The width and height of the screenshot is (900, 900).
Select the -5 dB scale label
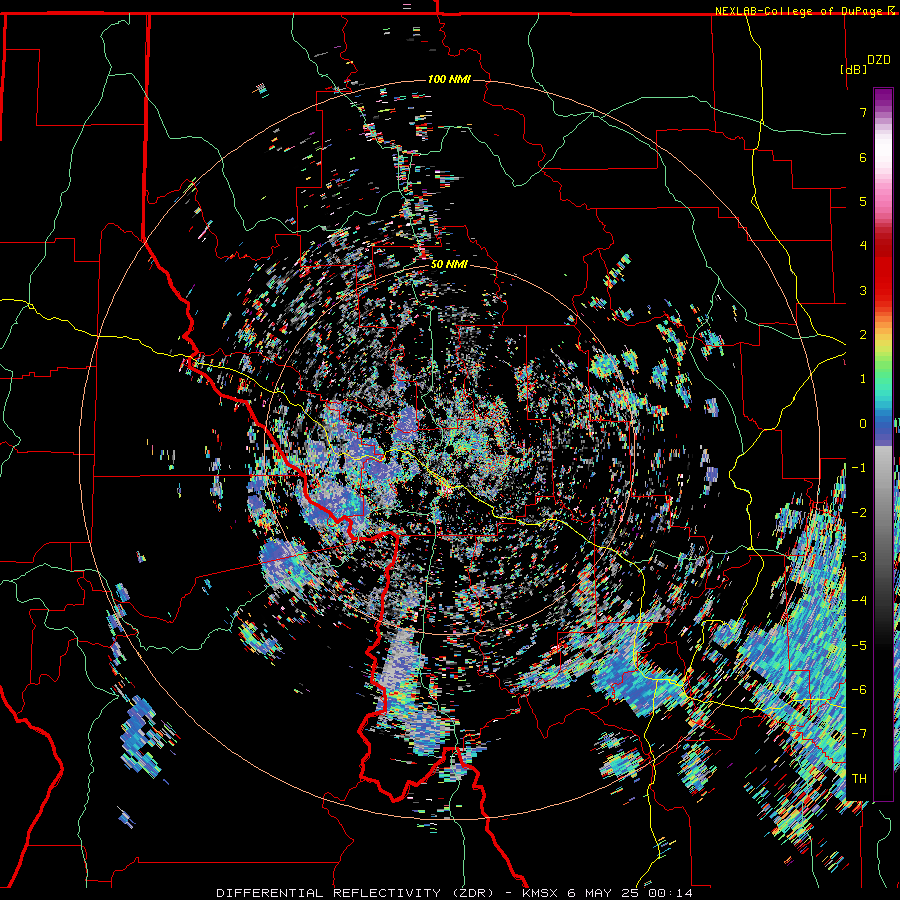(859, 645)
